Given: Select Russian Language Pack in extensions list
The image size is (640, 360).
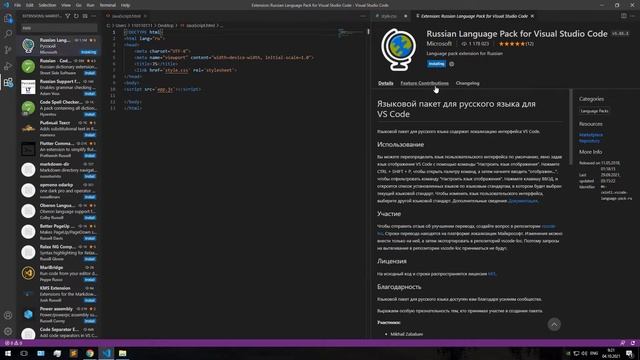Looking at the screenshot, I should pyautogui.click(x=59, y=46).
